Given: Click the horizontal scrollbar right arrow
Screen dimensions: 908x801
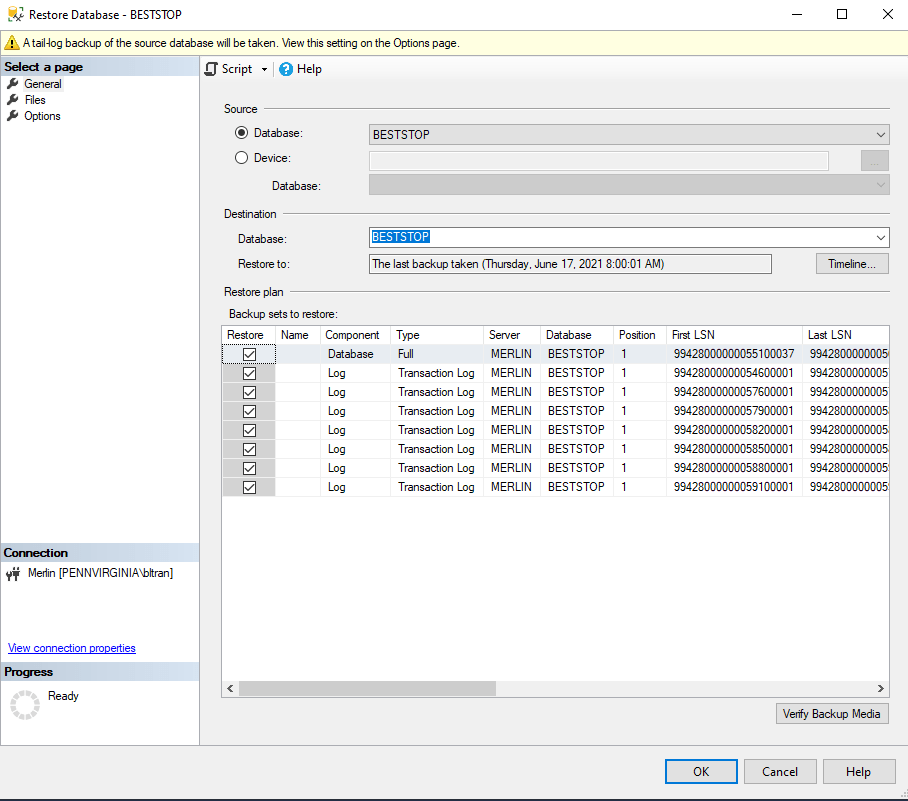Looking at the screenshot, I should tap(881, 689).
